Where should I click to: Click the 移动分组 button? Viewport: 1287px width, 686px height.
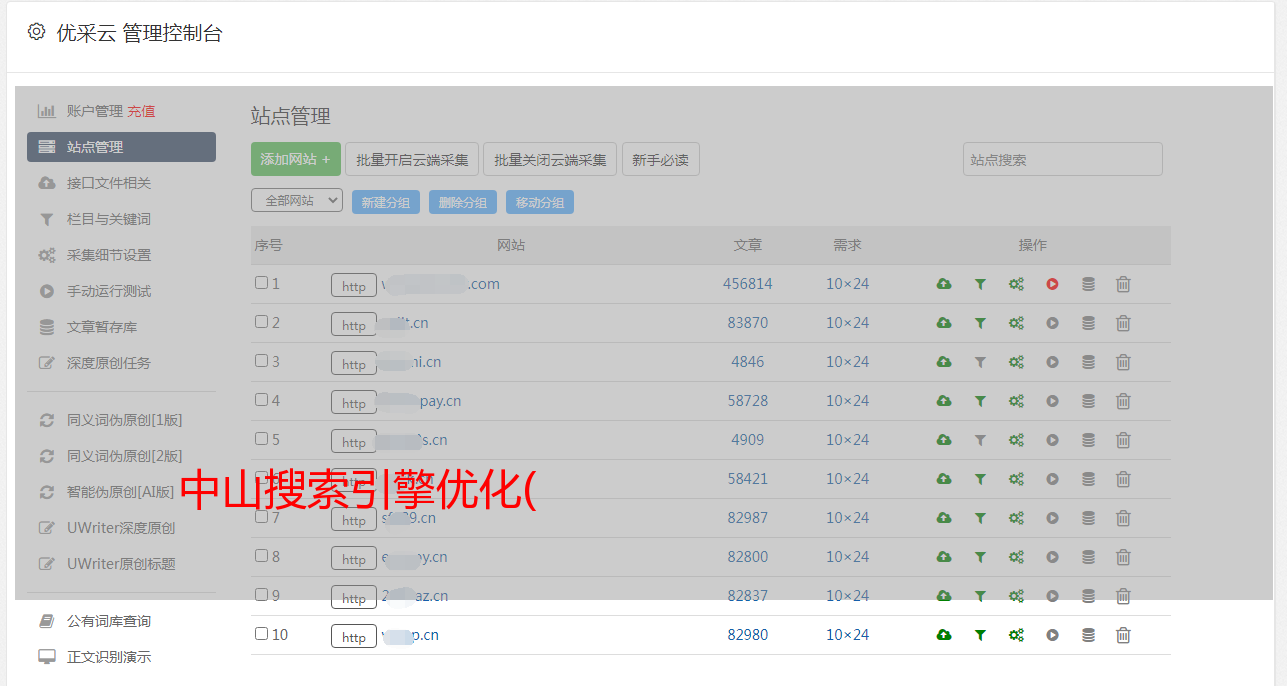click(540, 202)
